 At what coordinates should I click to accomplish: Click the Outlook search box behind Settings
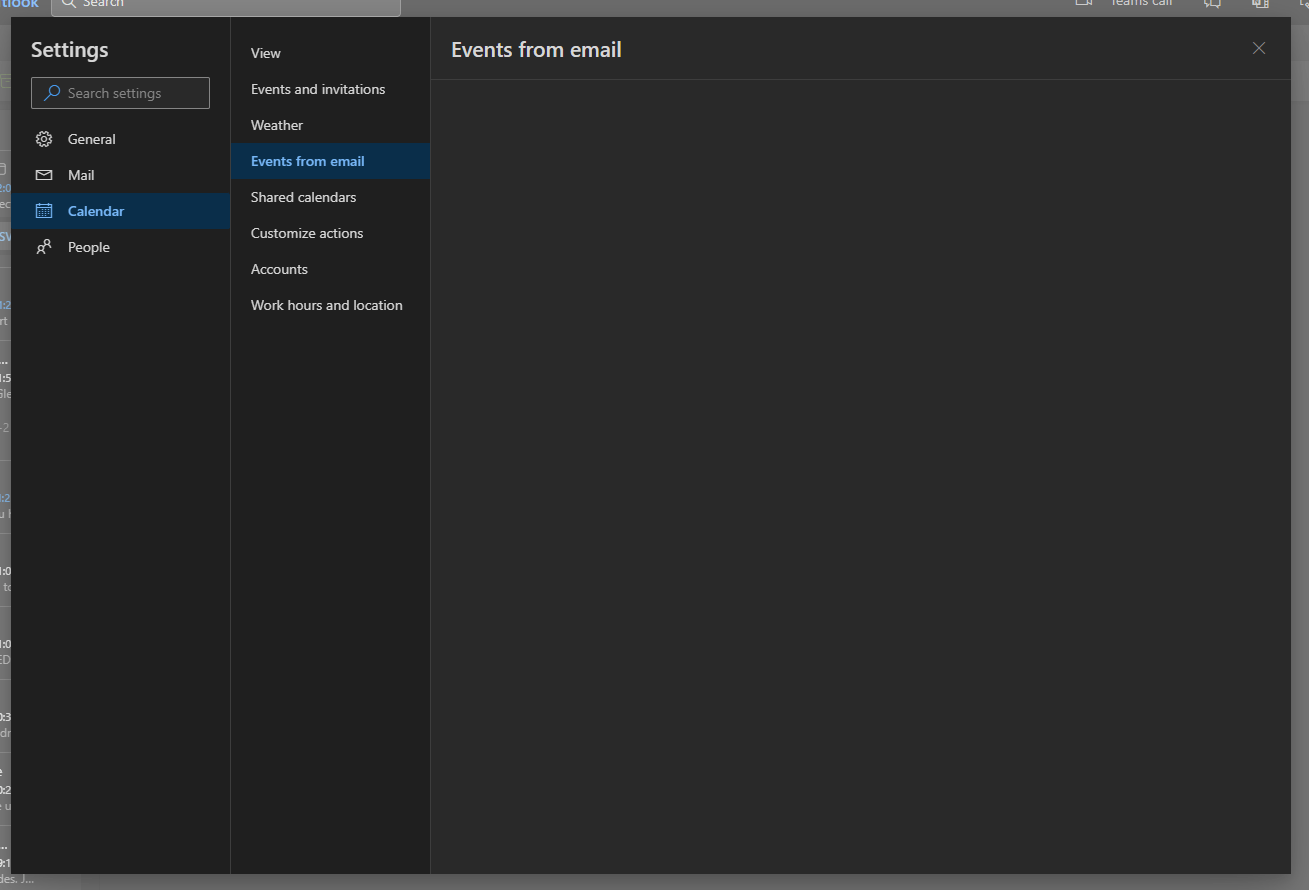226,6
